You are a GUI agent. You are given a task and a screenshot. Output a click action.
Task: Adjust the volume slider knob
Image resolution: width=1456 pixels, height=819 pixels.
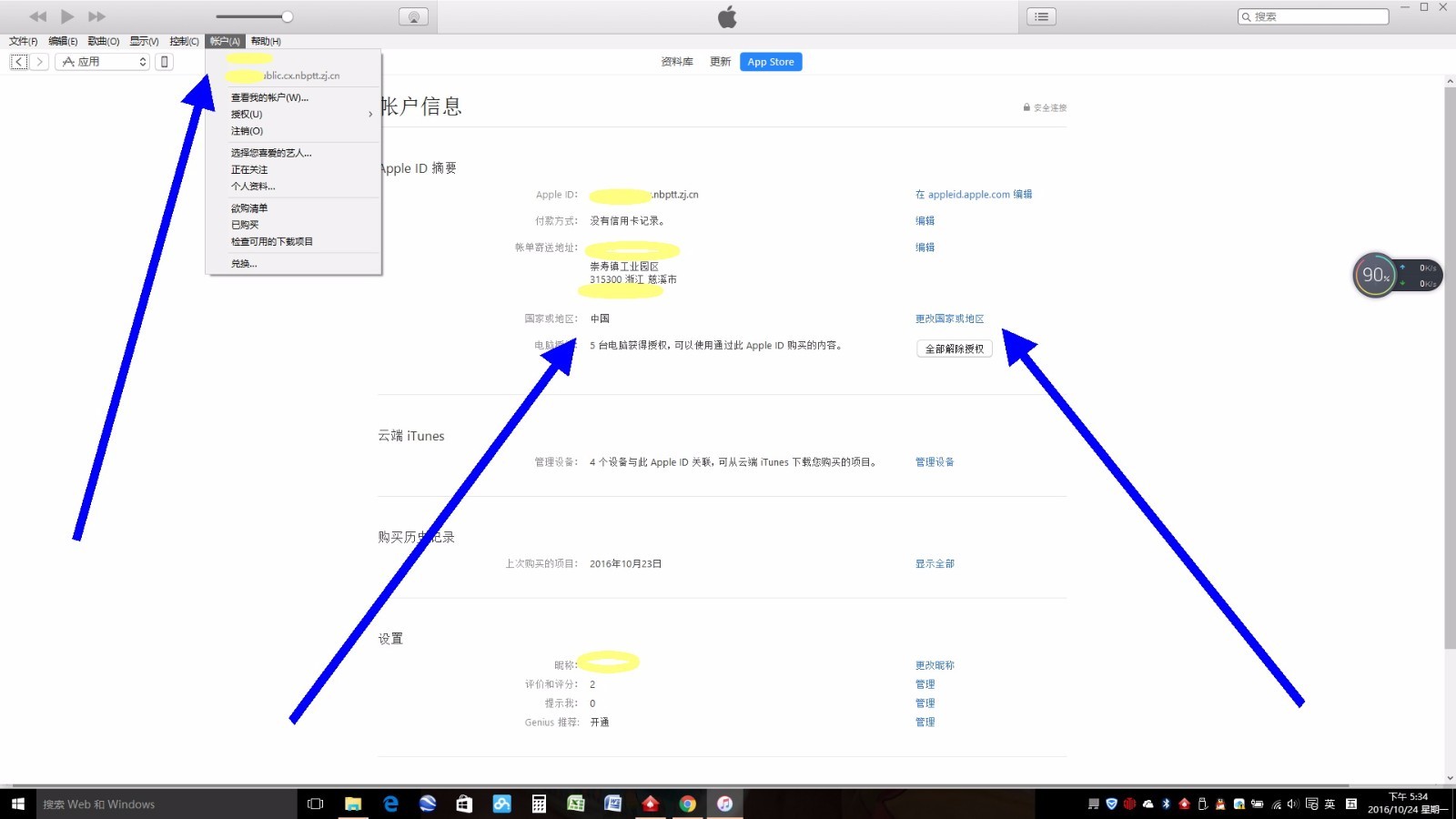pyautogui.click(x=288, y=16)
